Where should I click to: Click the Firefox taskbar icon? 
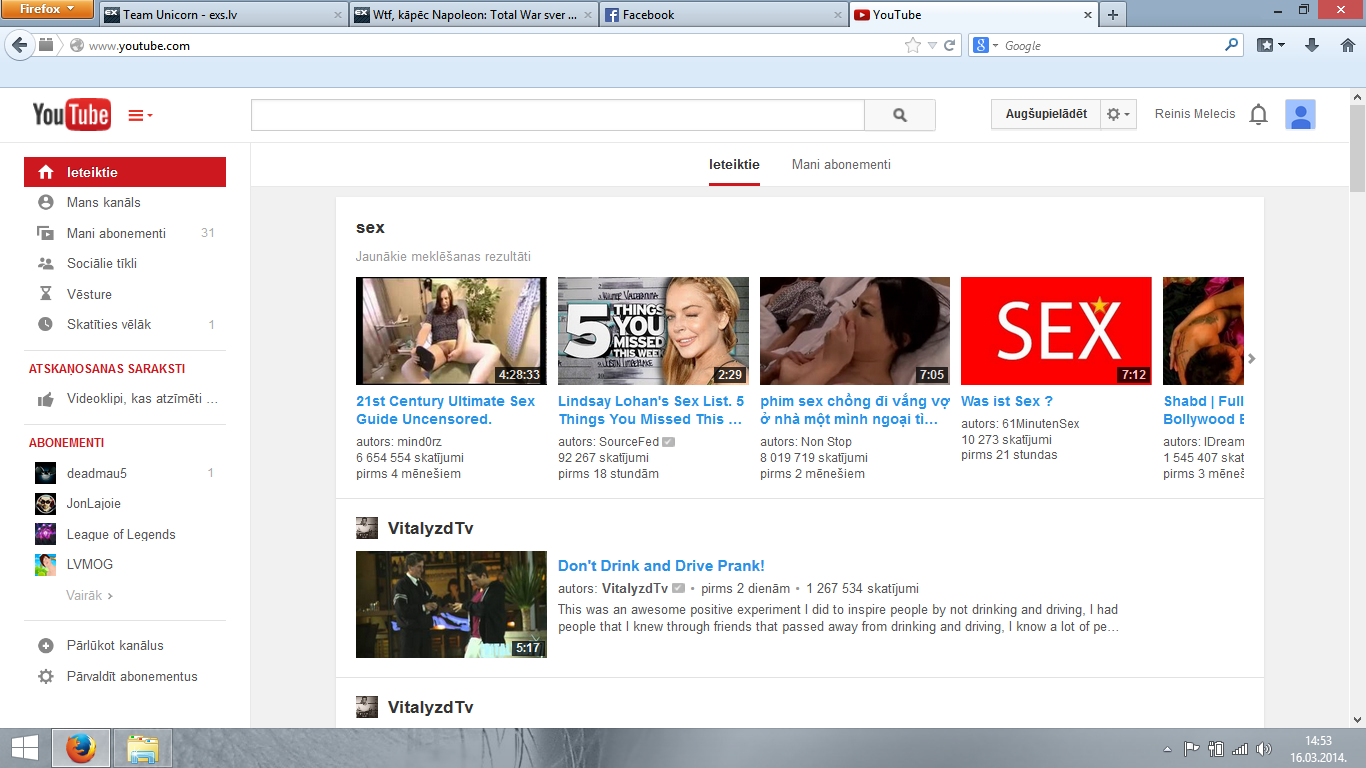(80, 748)
